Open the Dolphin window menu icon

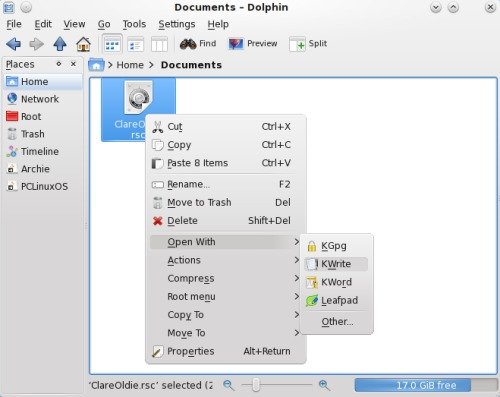(9, 7)
